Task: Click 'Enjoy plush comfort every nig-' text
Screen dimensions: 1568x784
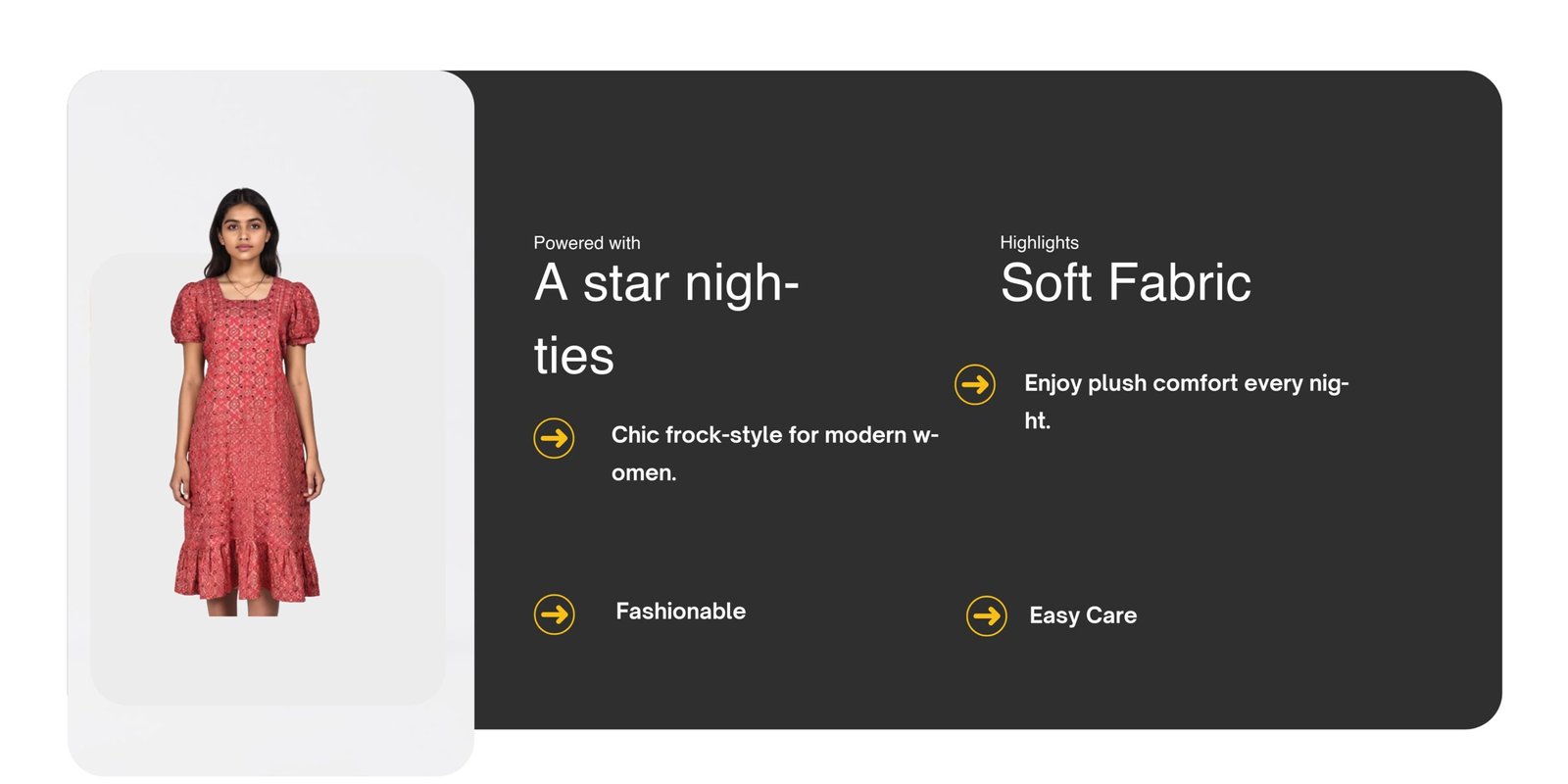Action: point(1186,383)
